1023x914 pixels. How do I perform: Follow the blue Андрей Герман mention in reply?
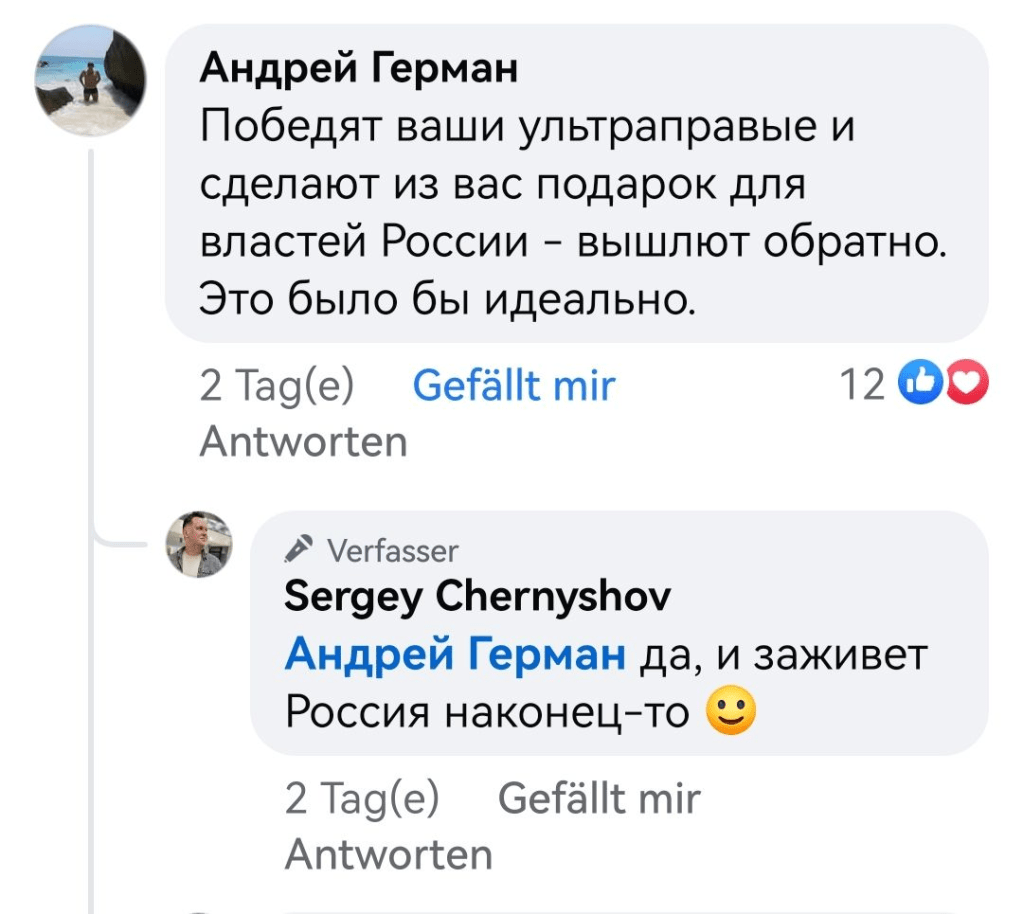454,655
